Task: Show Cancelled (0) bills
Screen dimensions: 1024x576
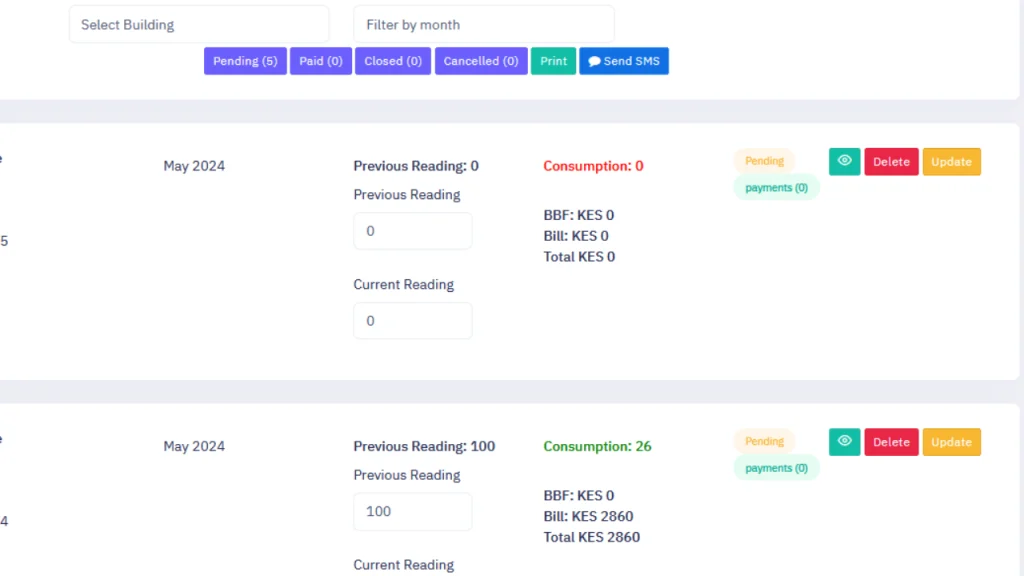Action: tap(481, 61)
